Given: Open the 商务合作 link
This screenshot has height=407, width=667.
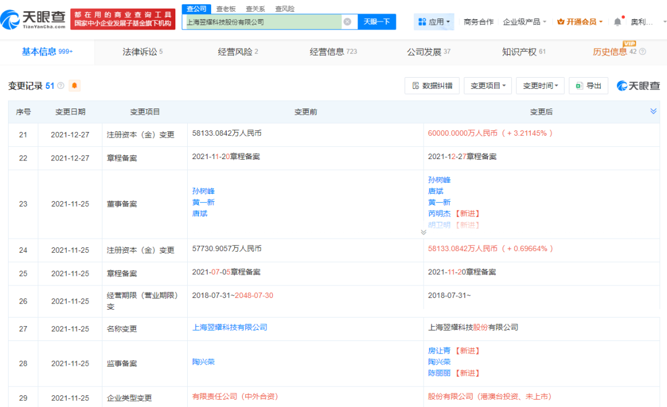Looking at the screenshot, I should pyautogui.click(x=479, y=21).
